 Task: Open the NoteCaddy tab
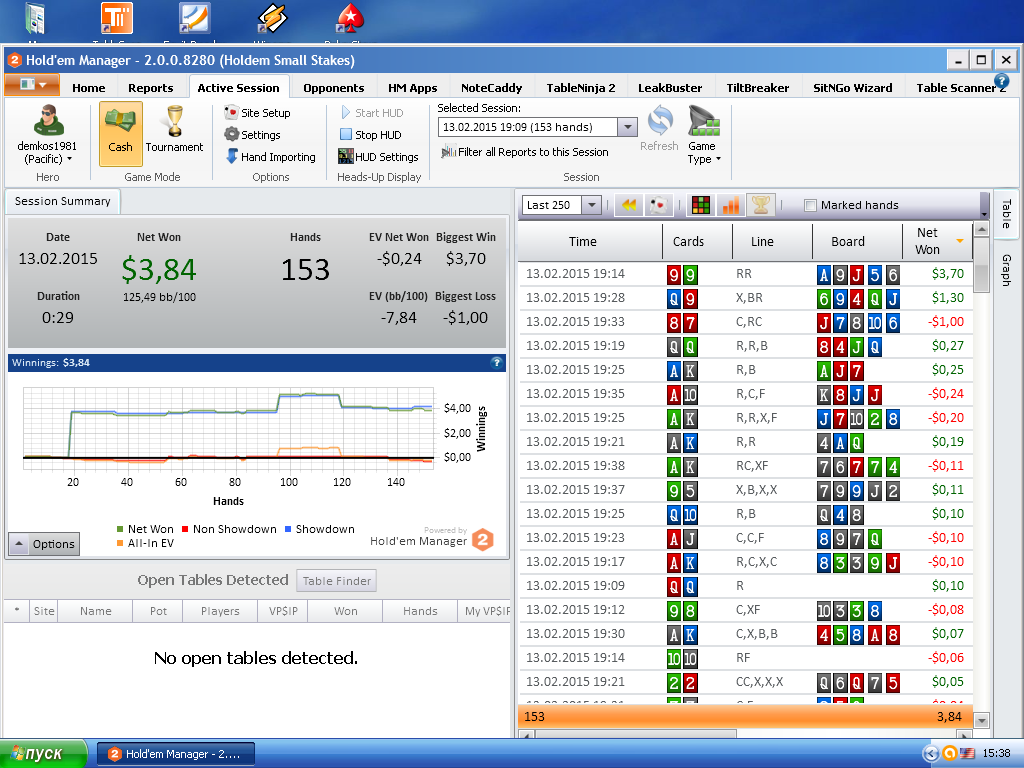(491, 88)
